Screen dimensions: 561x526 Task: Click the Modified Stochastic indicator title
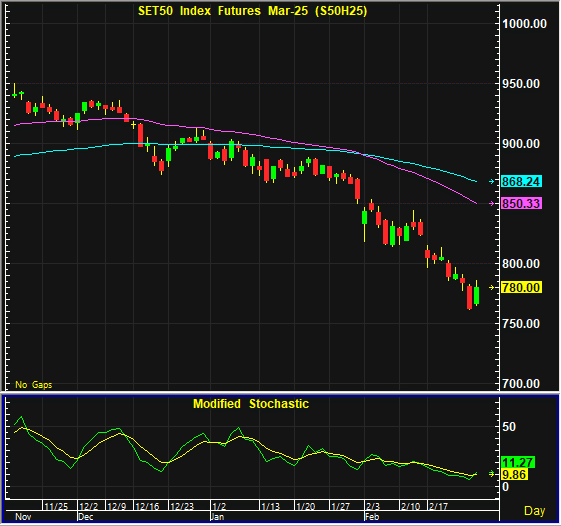pyautogui.click(x=251, y=404)
